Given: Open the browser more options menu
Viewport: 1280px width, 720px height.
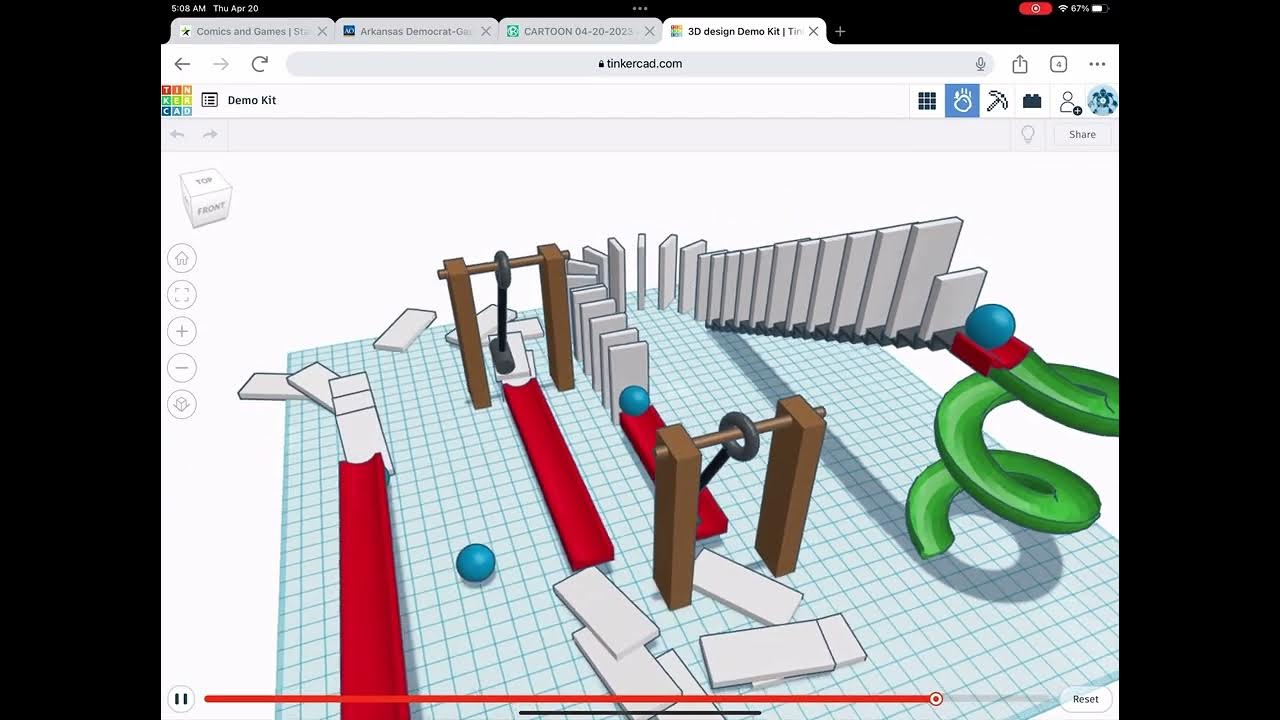Looking at the screenshot, I should tap(1097, 64).
